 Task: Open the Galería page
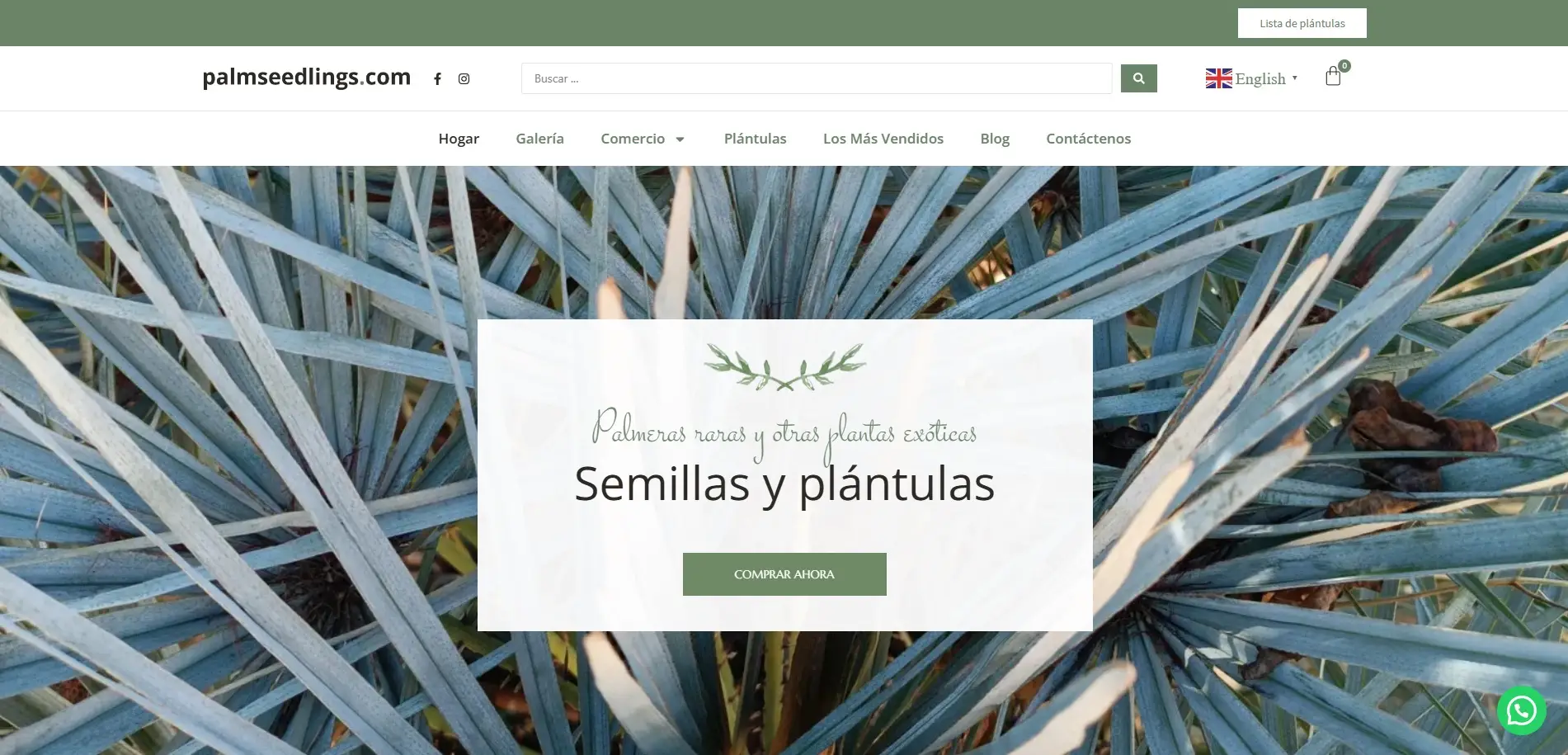tap(539, 139)
